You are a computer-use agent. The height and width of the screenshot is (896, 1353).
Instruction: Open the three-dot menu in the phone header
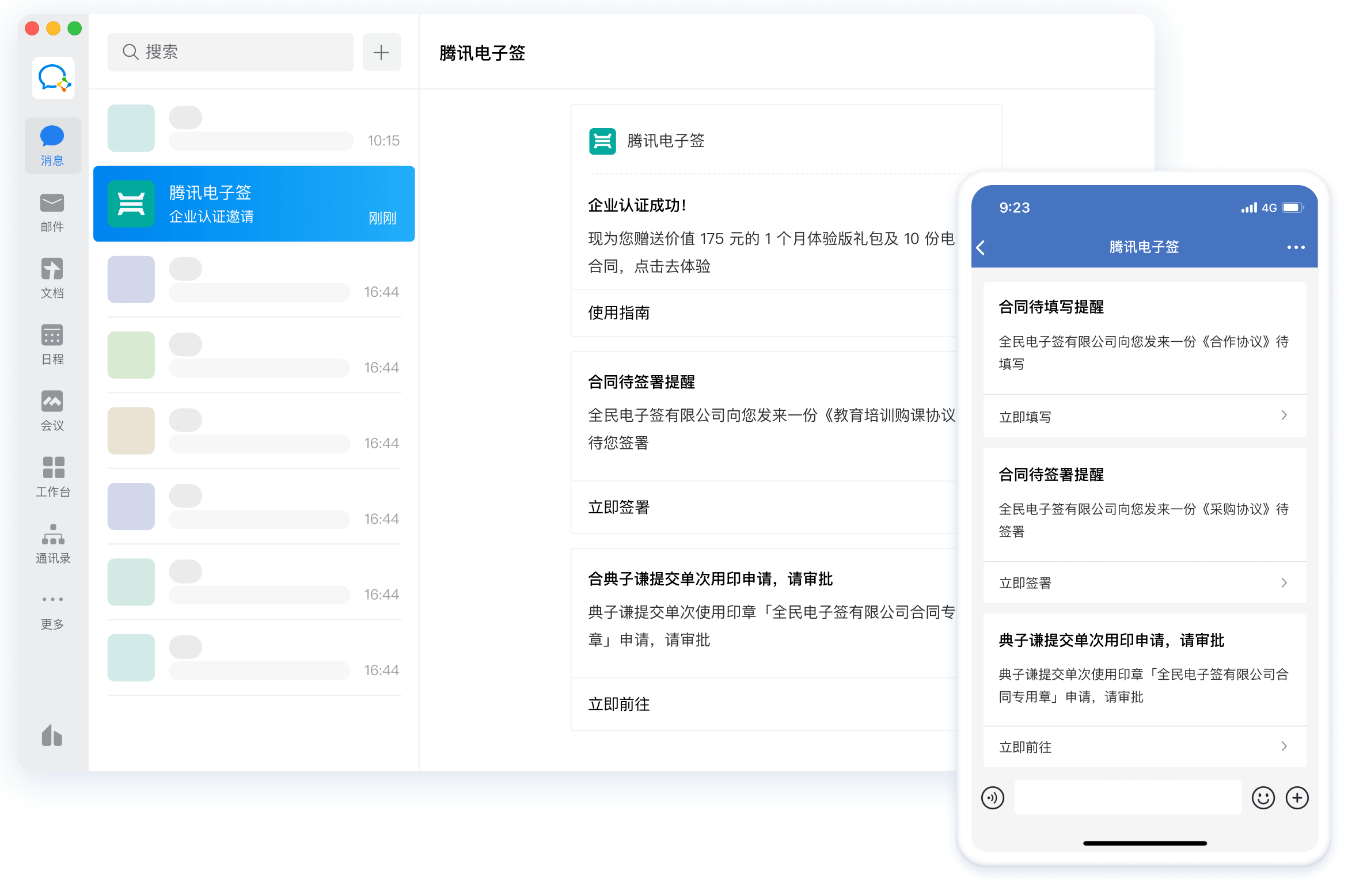(1296, 247)
